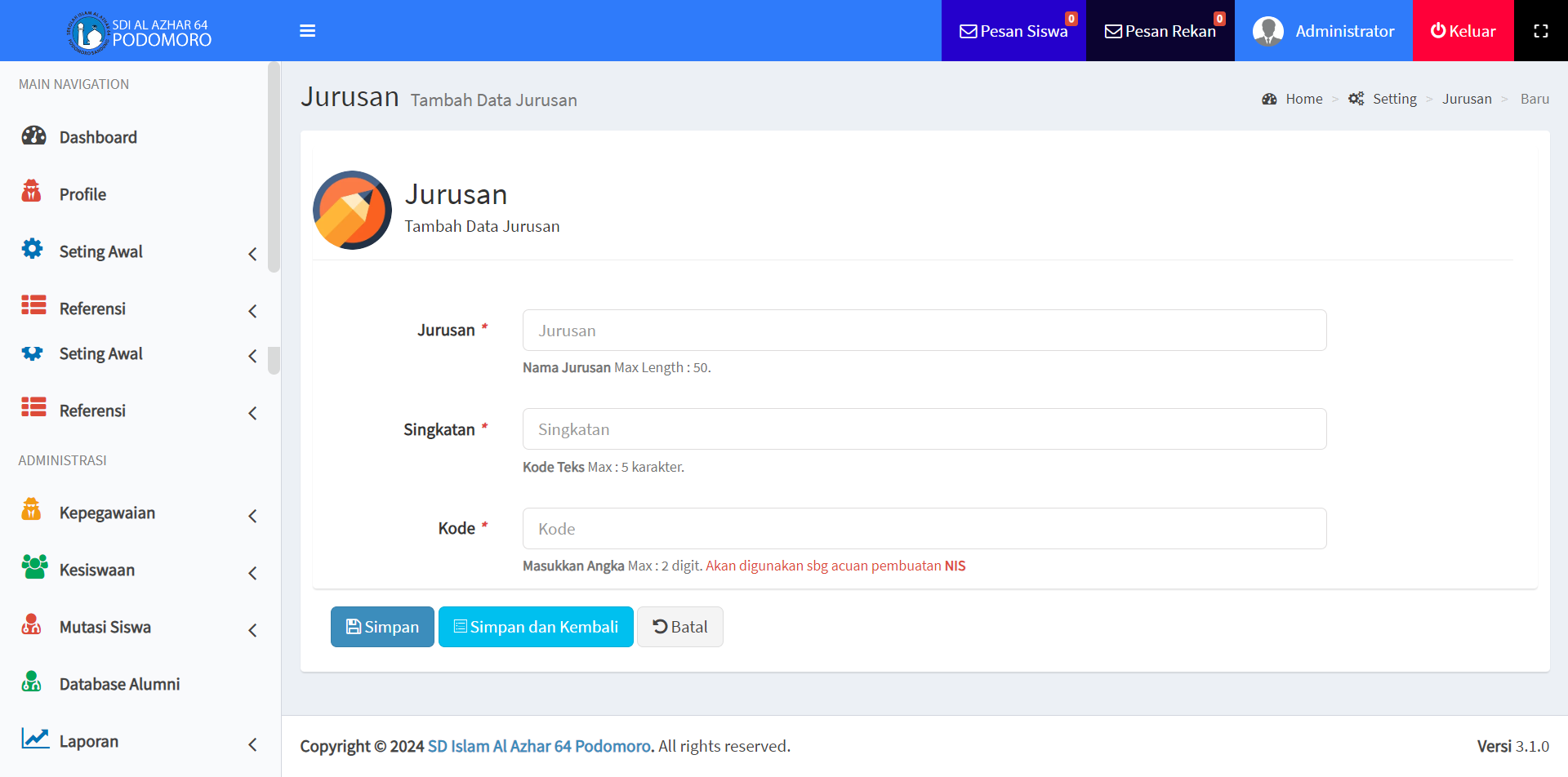Click the Jurusan pencil icon
Viewport: 1568px width, 777px height.
(x=352, y=210)
